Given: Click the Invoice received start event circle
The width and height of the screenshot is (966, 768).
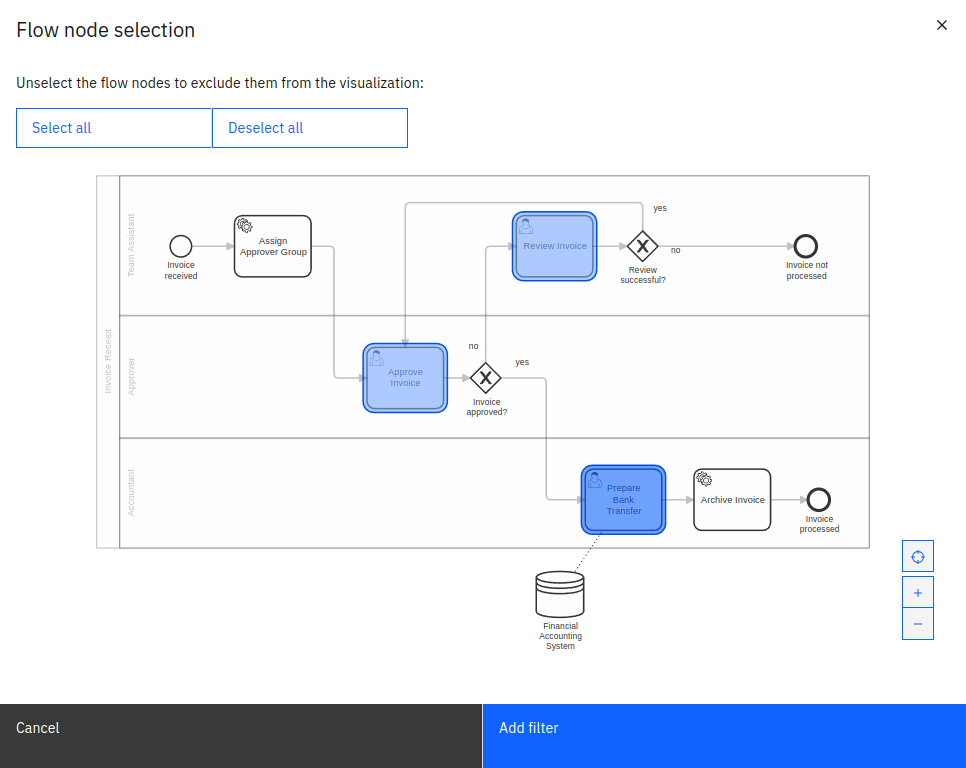Looking at the screenshot, I should pyautogui.click(x=181, y=248).
